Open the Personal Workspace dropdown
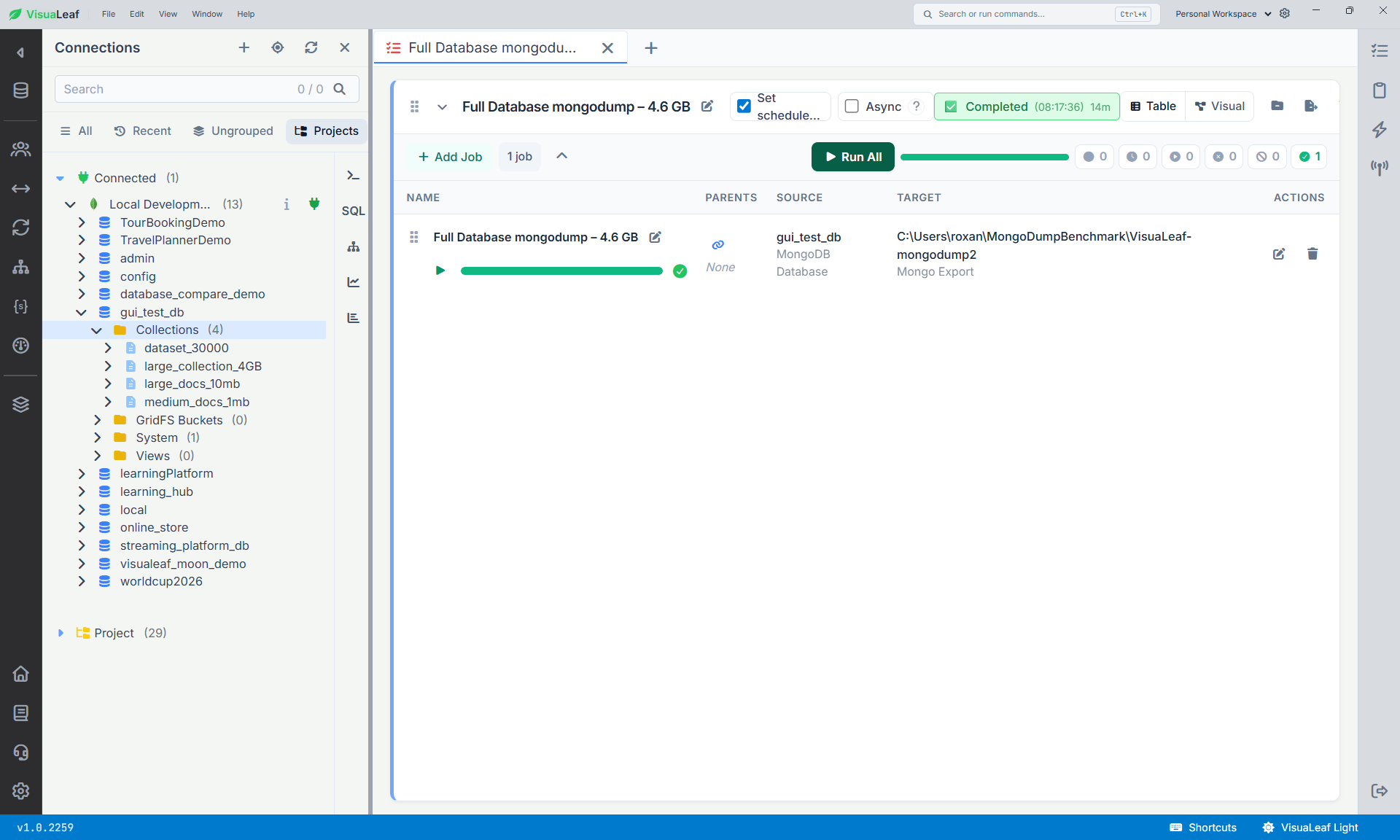The height and width of the screenshot is (840, 1400). [1224, 14]
